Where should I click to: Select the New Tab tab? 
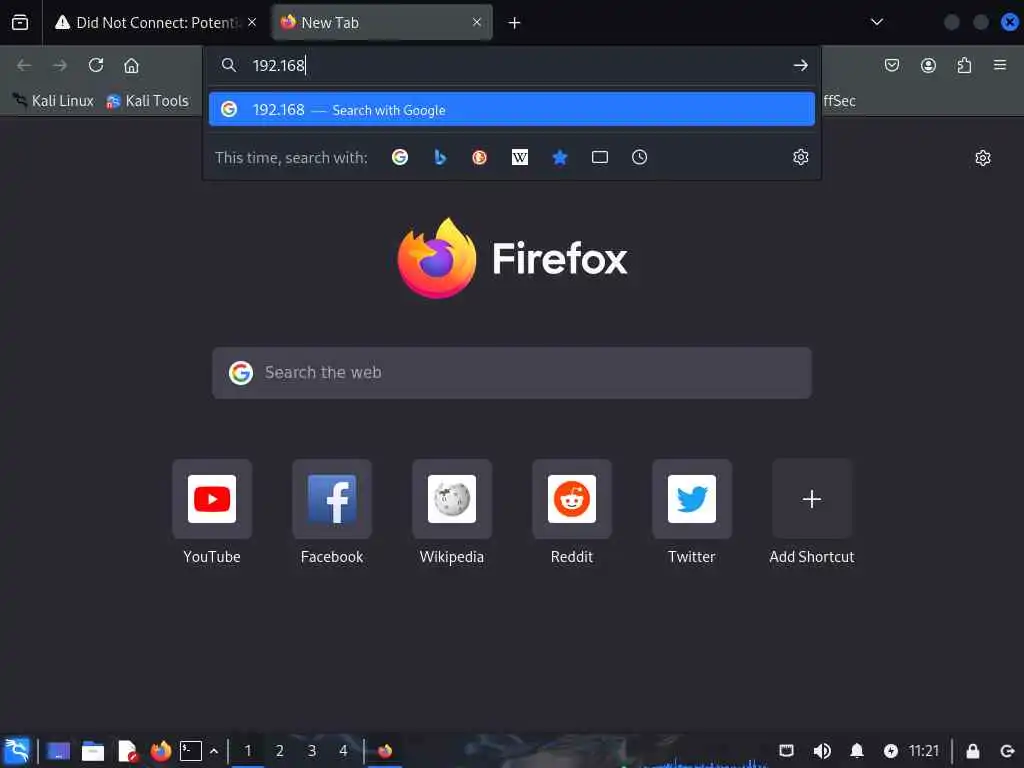(382, 23)
